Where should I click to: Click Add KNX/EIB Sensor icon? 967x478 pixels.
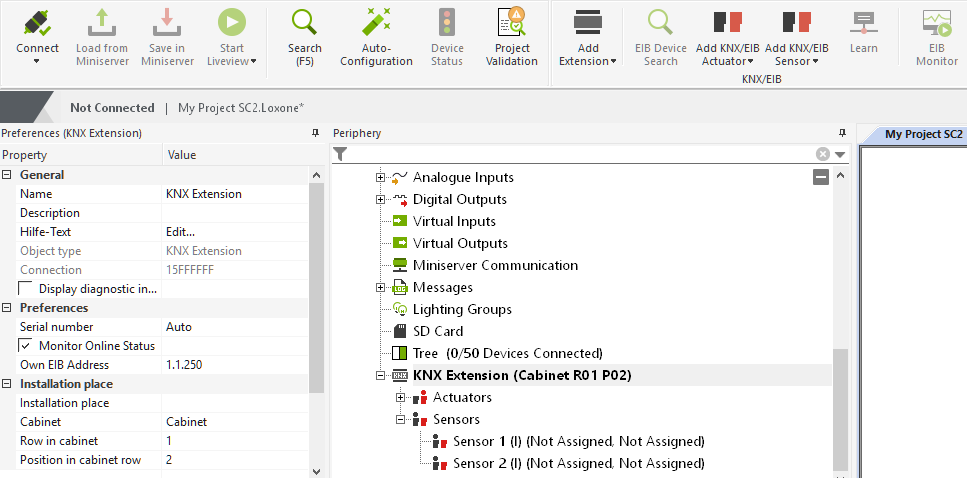click(x=797, y=22)
